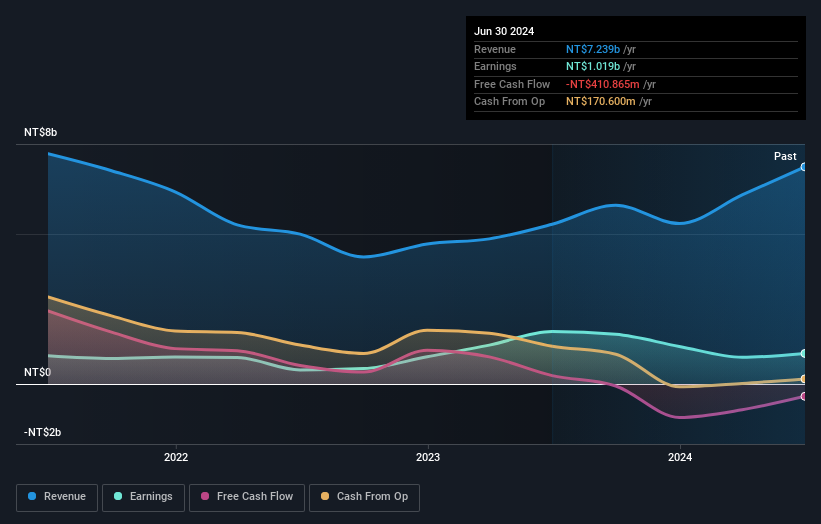Image resolution: width=821 pixels, height=524 pixels.
Task: Click the 2023 x-axis label
Action: pyautogui.click(x=428, y=457)
